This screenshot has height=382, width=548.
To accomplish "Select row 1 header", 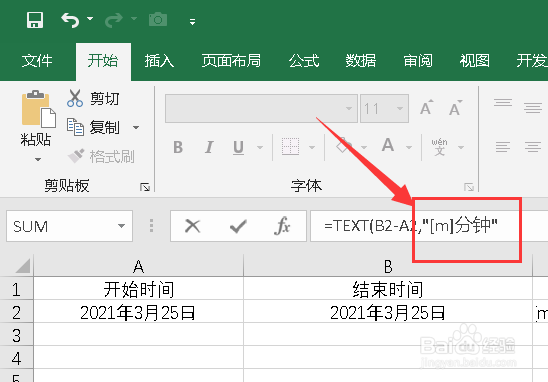I will point(16,289).
